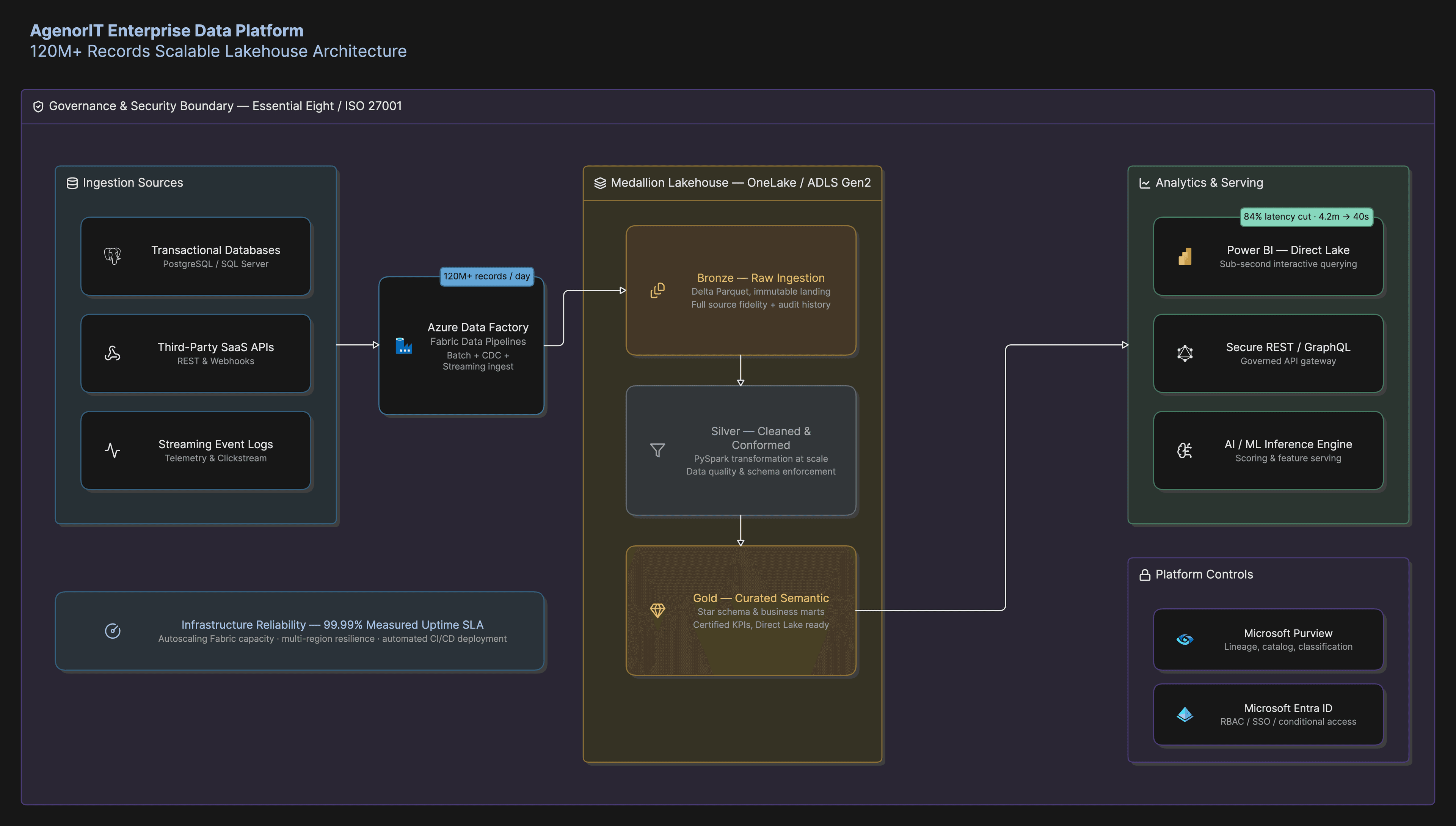The height and width of the screenshot is (826, 1456).
Task: Click the Fabric Data Pipelines text
Action: [478, 342]
